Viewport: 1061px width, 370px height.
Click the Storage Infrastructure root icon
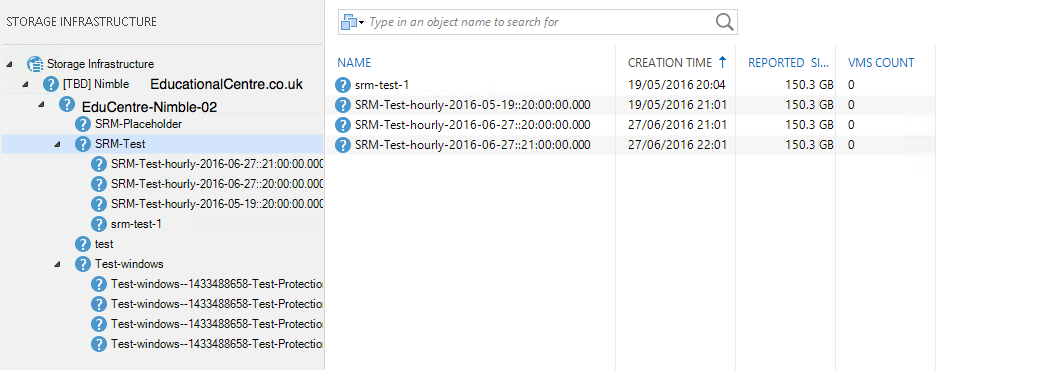(x=35, y=64)
